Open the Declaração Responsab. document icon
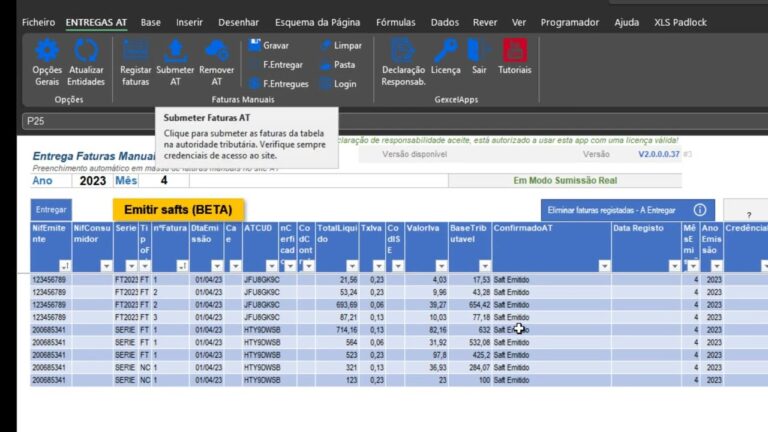Viewport: 768px width, 432px height. 403,50
